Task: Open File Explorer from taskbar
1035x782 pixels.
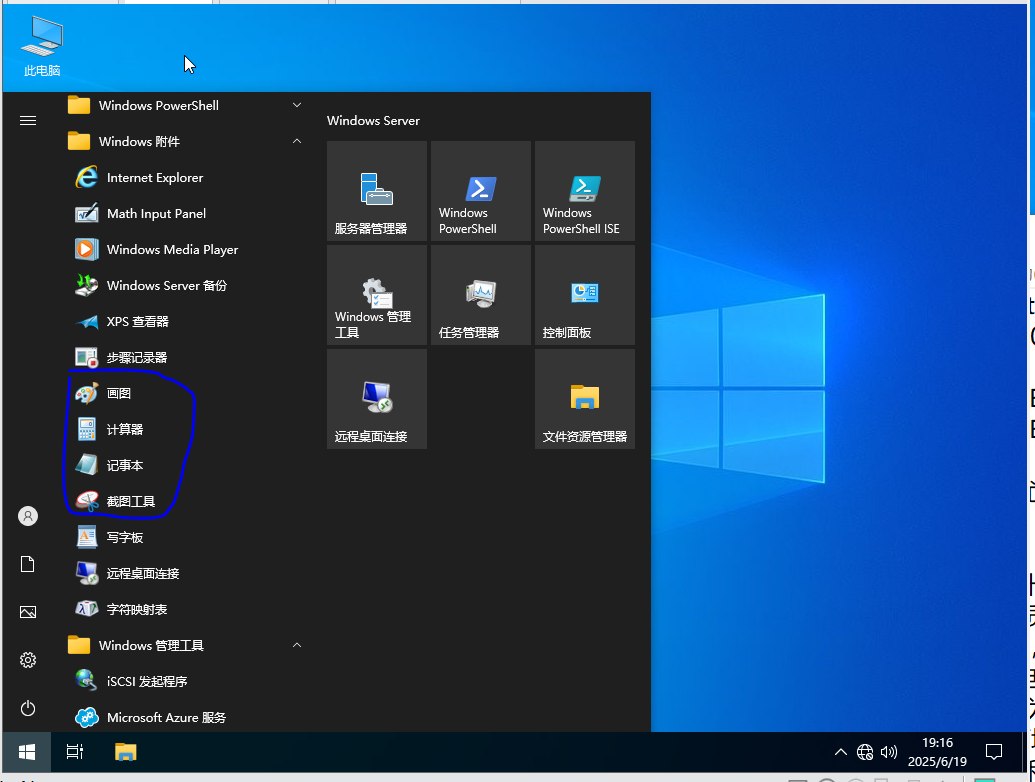Action: point(125,752)
